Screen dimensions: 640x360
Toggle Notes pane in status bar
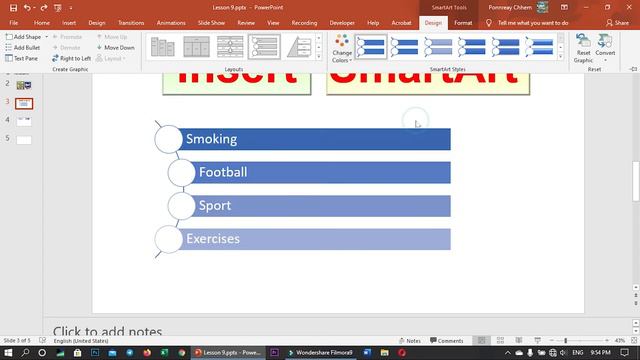pos(410,340)
